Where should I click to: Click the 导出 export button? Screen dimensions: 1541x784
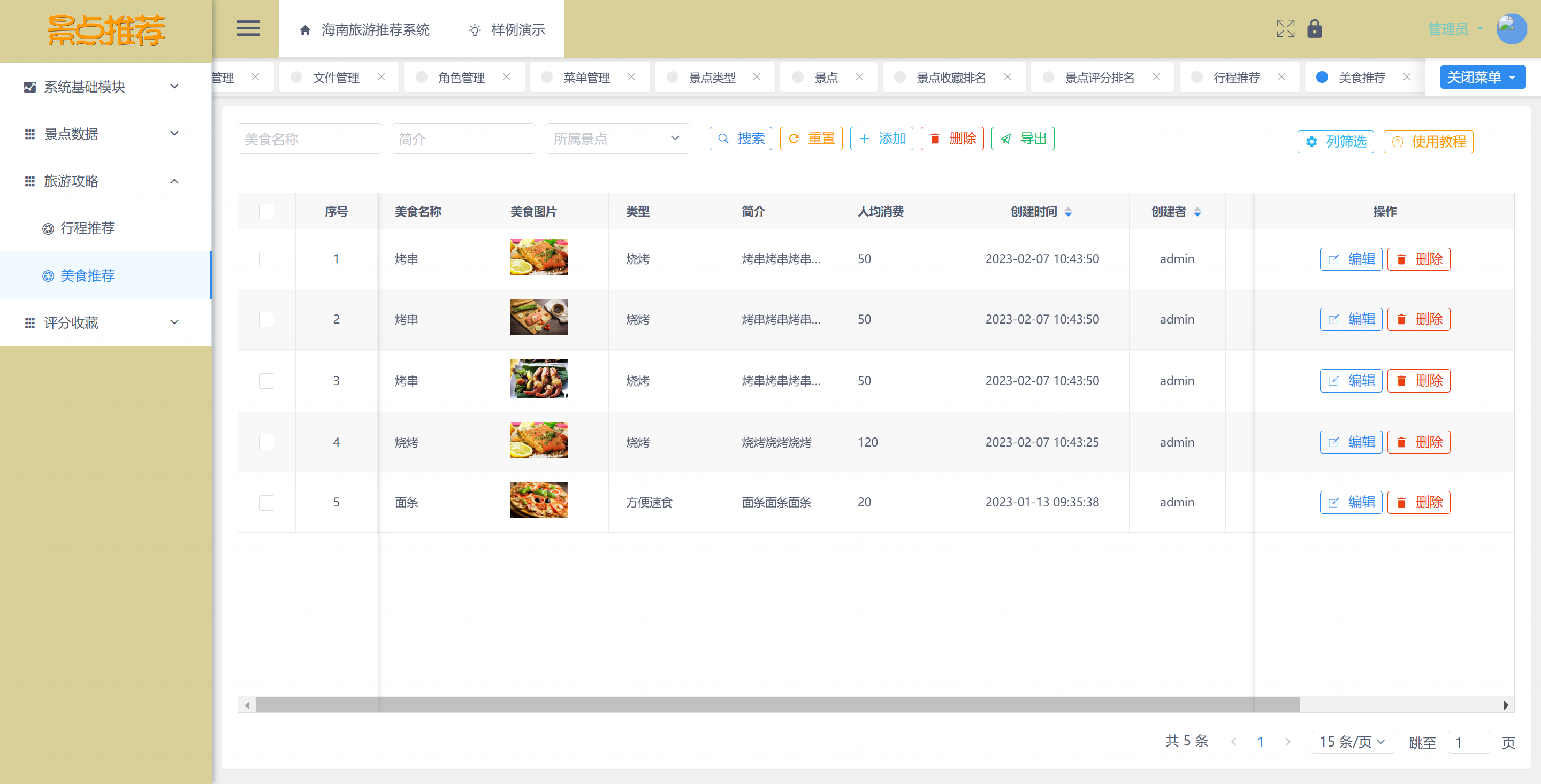point(1023,139)
